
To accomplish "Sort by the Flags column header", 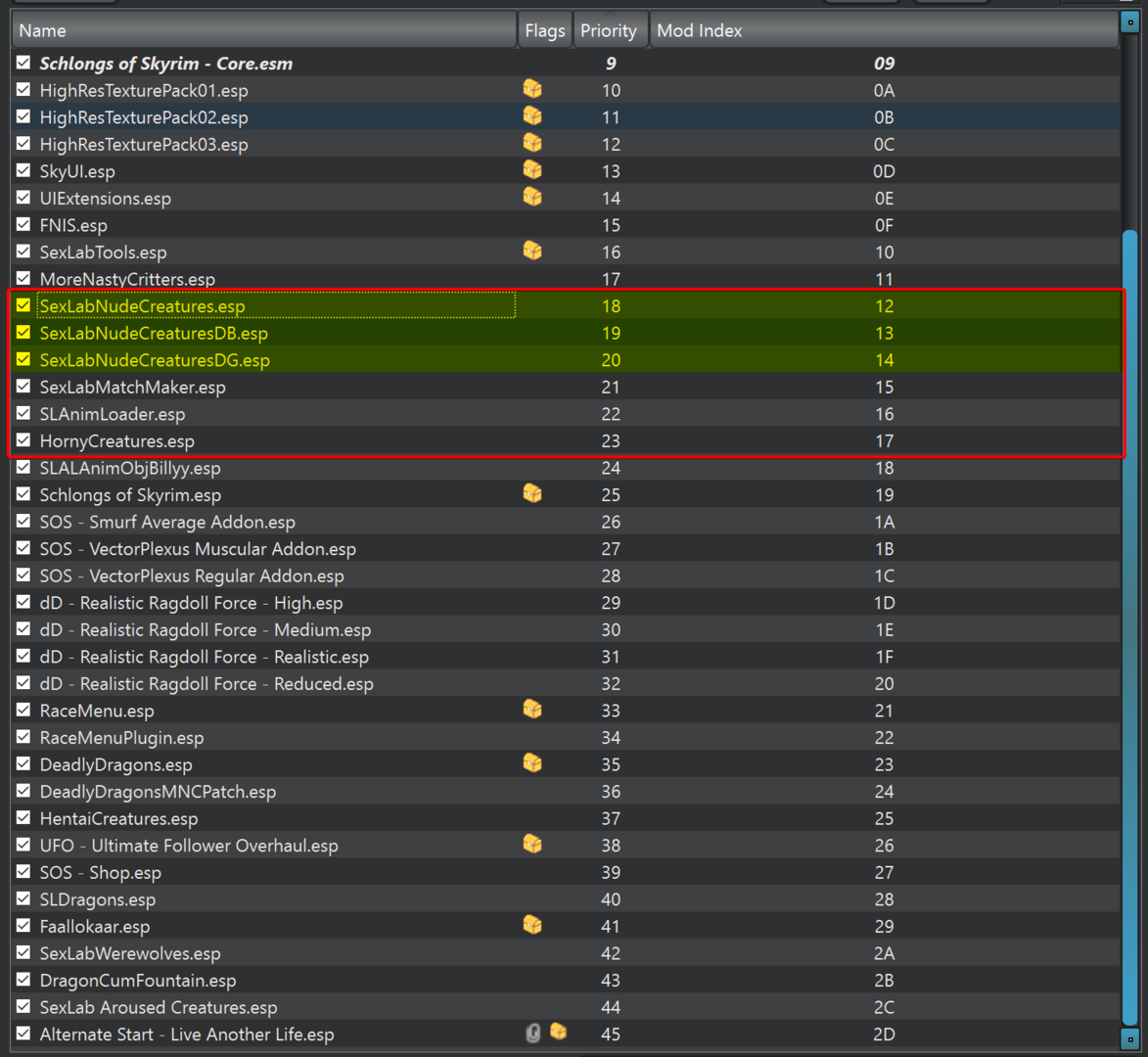I will tap(545, 30).
